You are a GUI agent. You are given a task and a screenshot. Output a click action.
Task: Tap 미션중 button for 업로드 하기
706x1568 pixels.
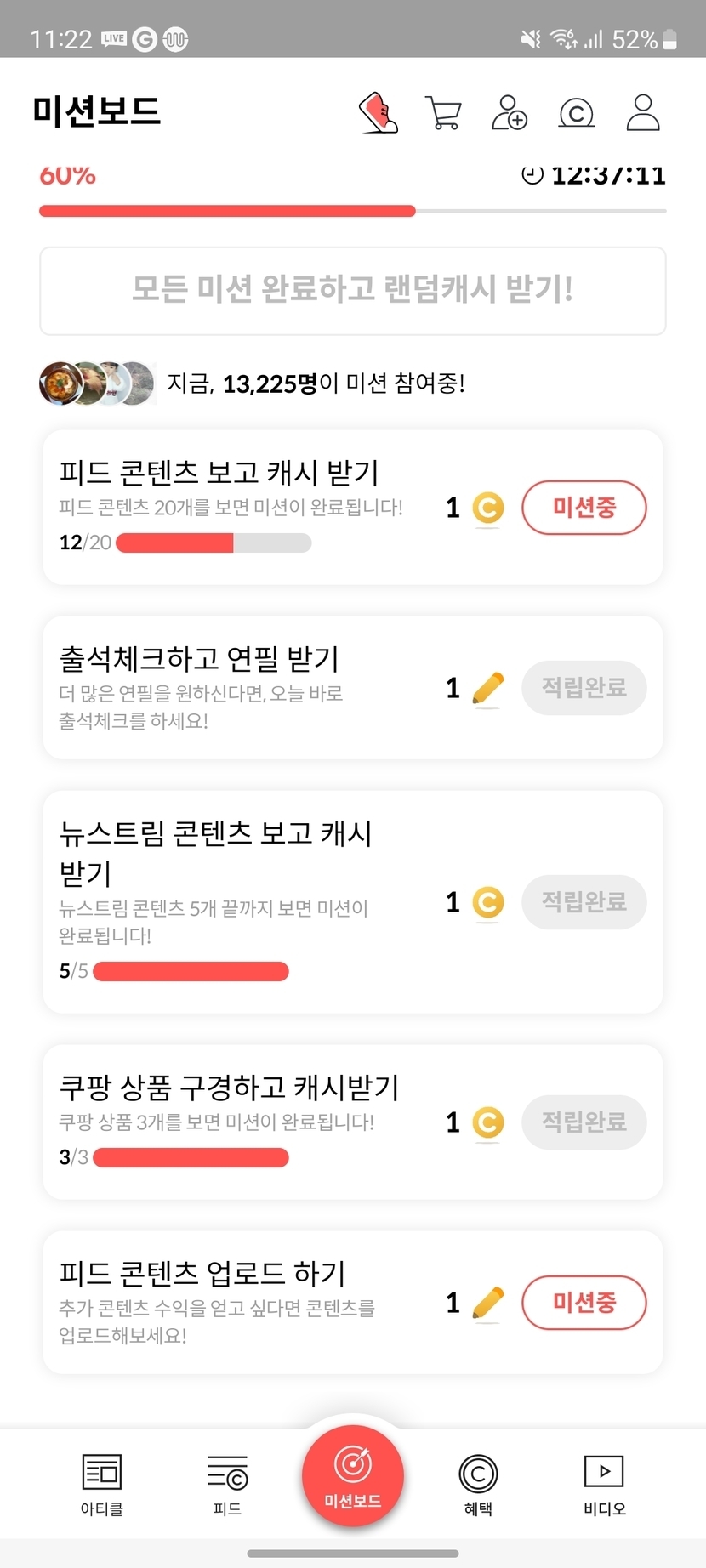[x=584, y=1303]
